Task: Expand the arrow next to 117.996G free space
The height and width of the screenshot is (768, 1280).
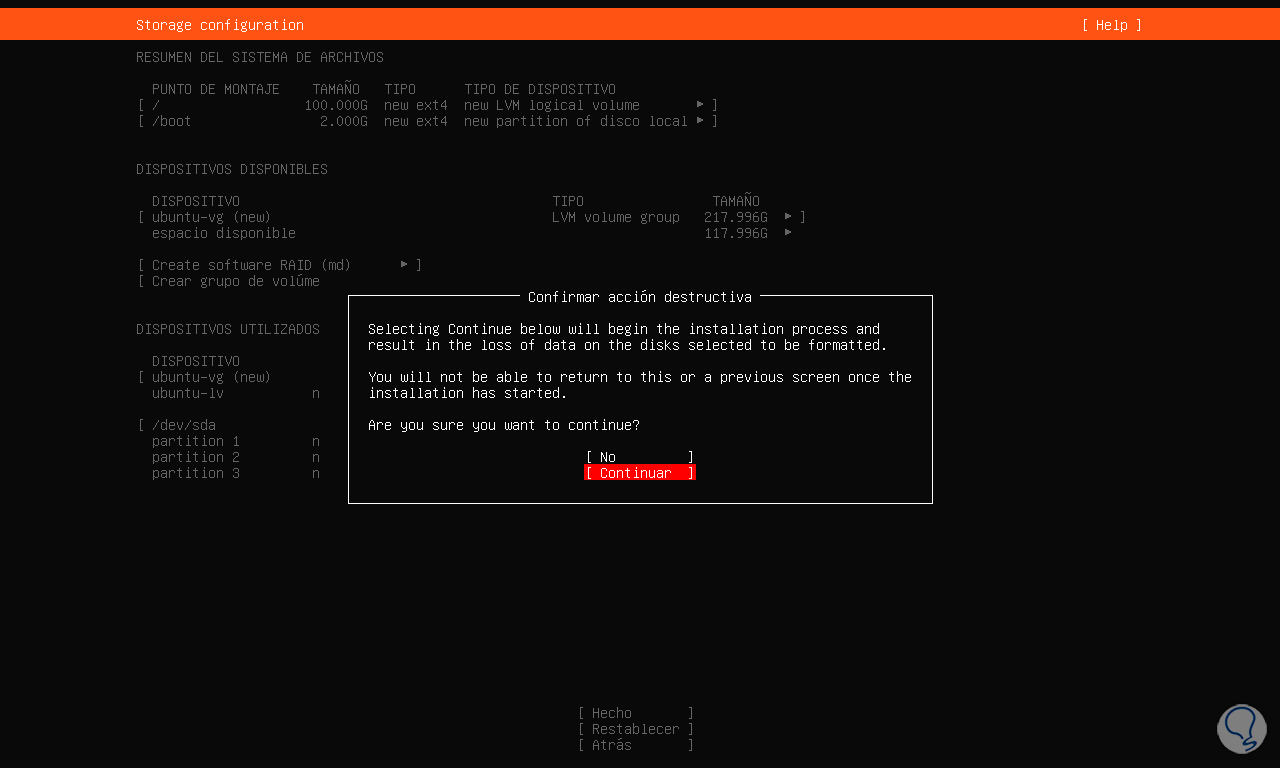Action: coord(789,232)
